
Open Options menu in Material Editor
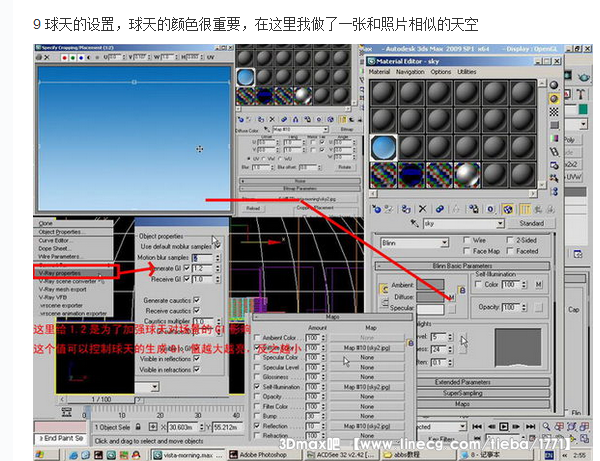tap(441, 72)
